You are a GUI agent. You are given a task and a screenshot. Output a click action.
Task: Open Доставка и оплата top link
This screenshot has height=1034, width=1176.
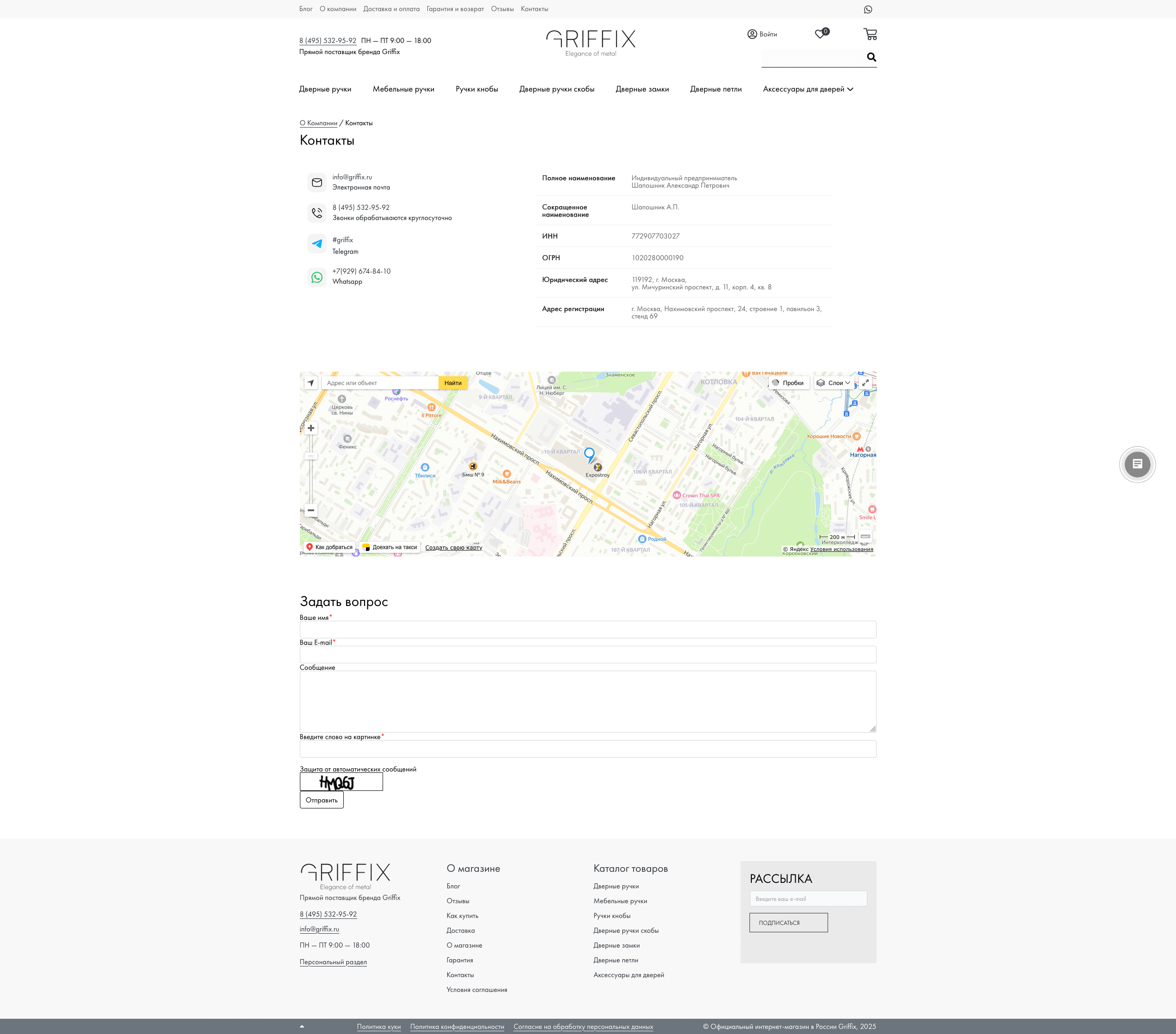coord(391,9)
